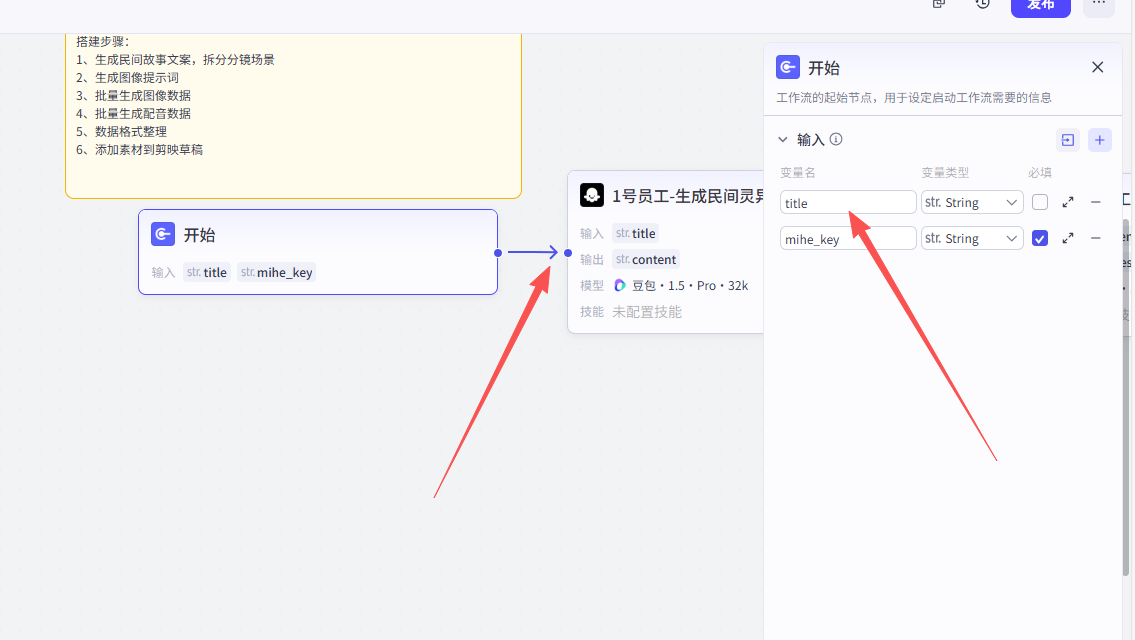Image resolution: width=1135 pixels, height=640 pixels.
Task: Click the import variables icon in 输入 header
Action: coord(1068,140)
